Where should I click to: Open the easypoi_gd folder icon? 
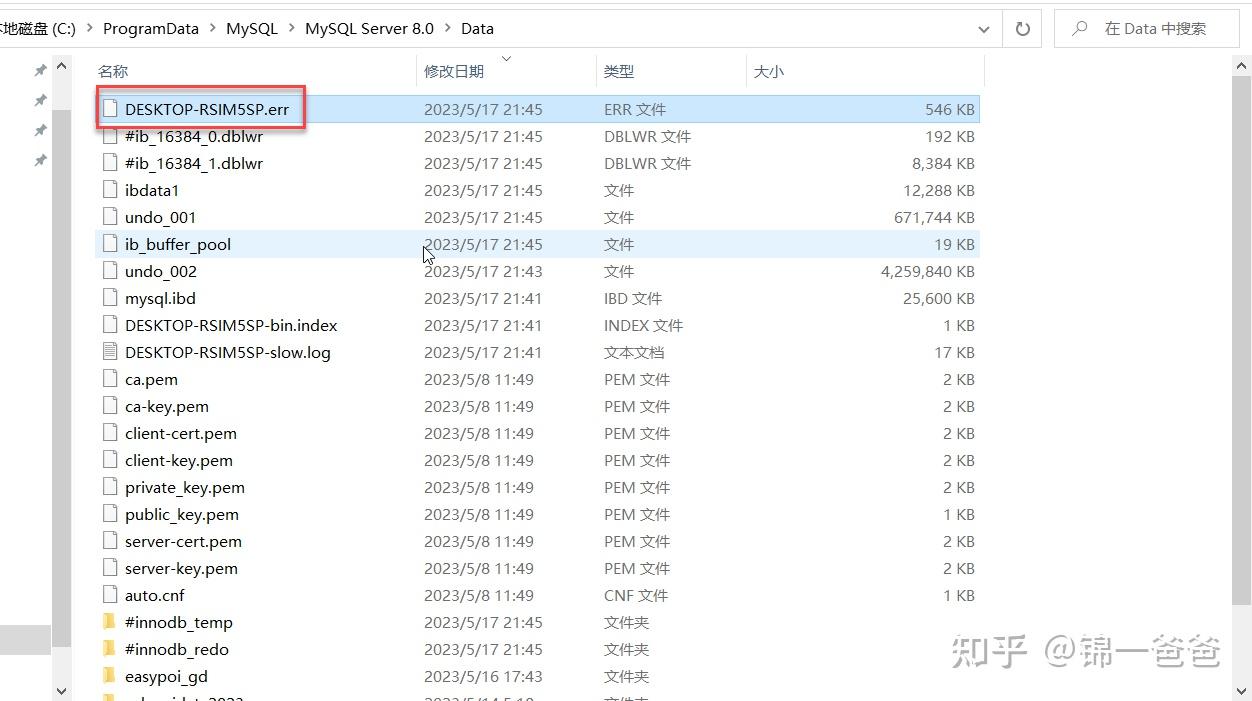coord(110,676)
